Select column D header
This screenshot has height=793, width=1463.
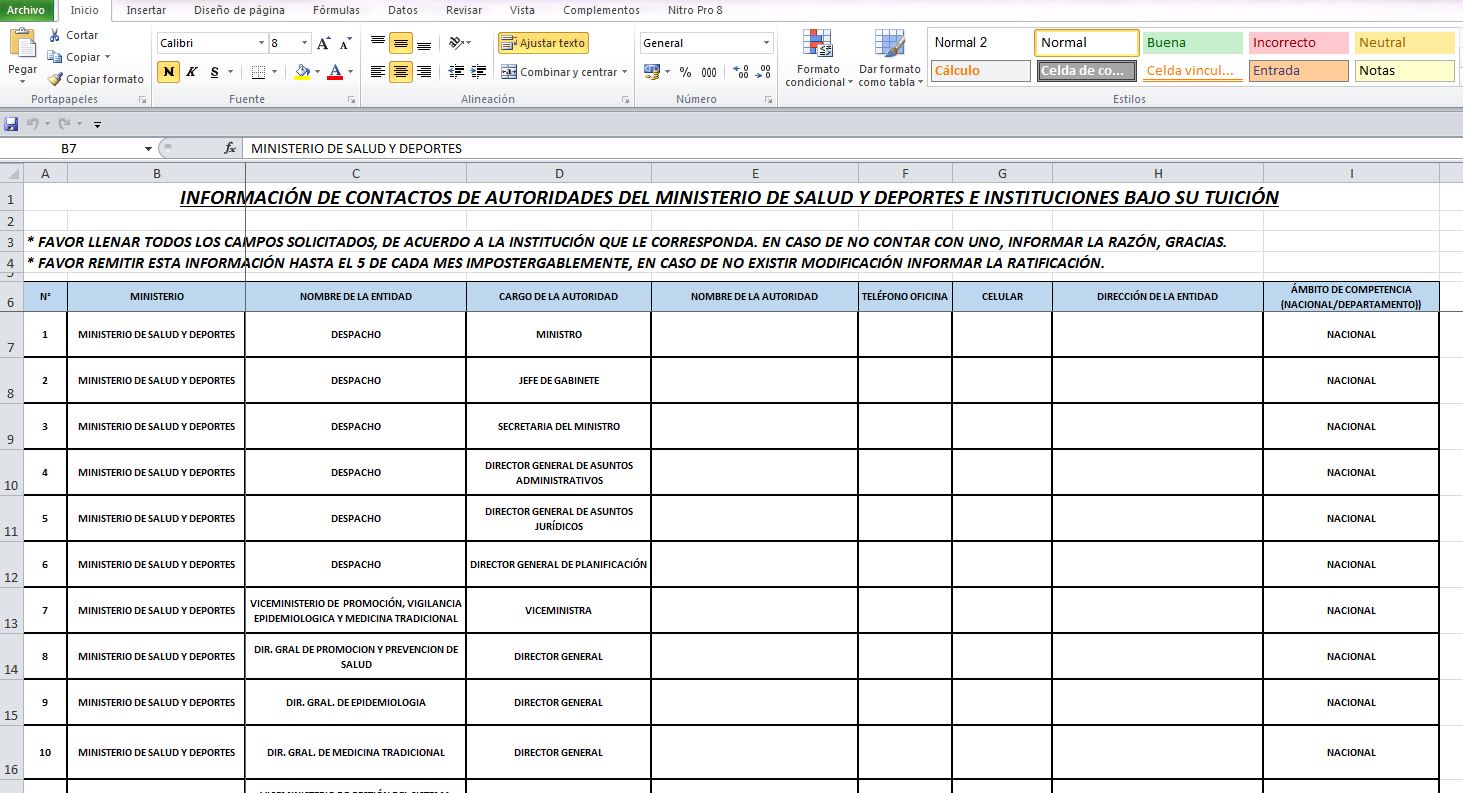[559, 173]
